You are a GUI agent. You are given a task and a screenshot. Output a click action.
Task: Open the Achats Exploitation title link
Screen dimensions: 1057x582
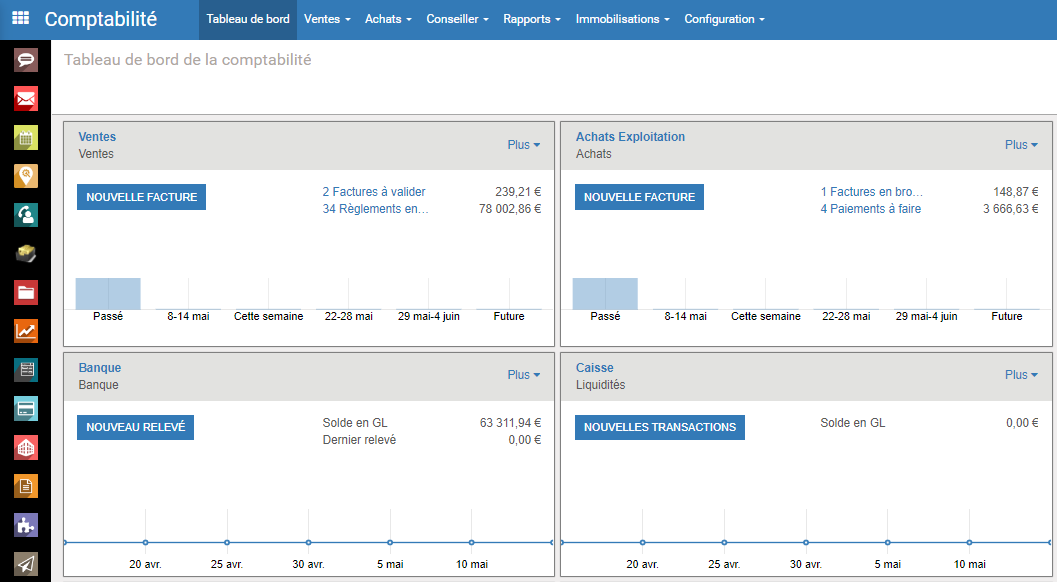tap(630, 137)
